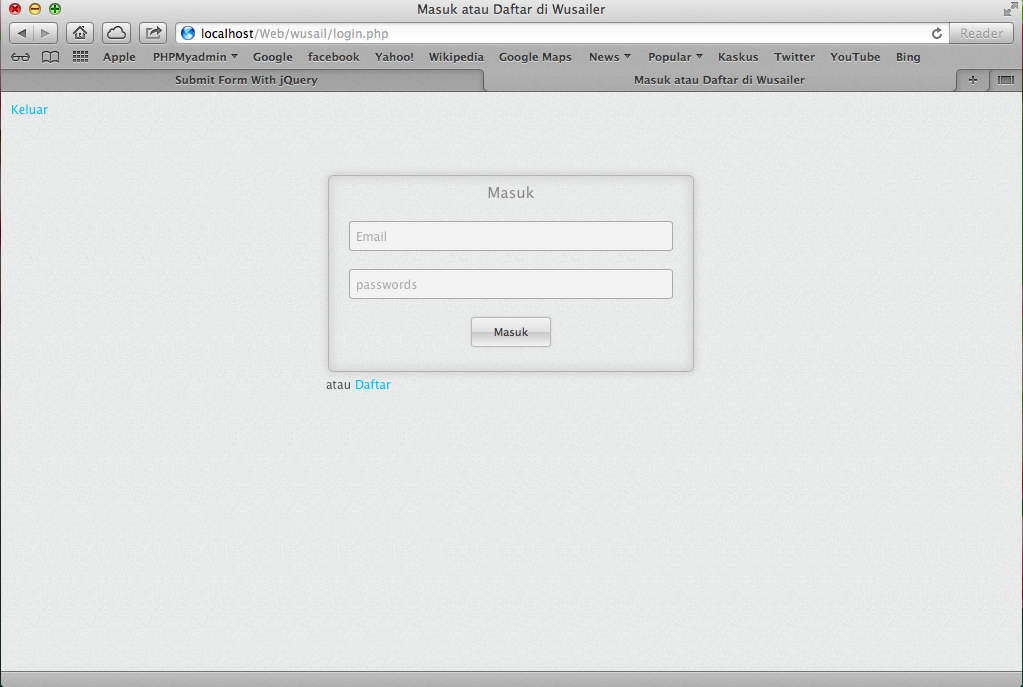Open the Apple bookmark
The height and width of the screenshot is (687, 1023).
[119, 57]
